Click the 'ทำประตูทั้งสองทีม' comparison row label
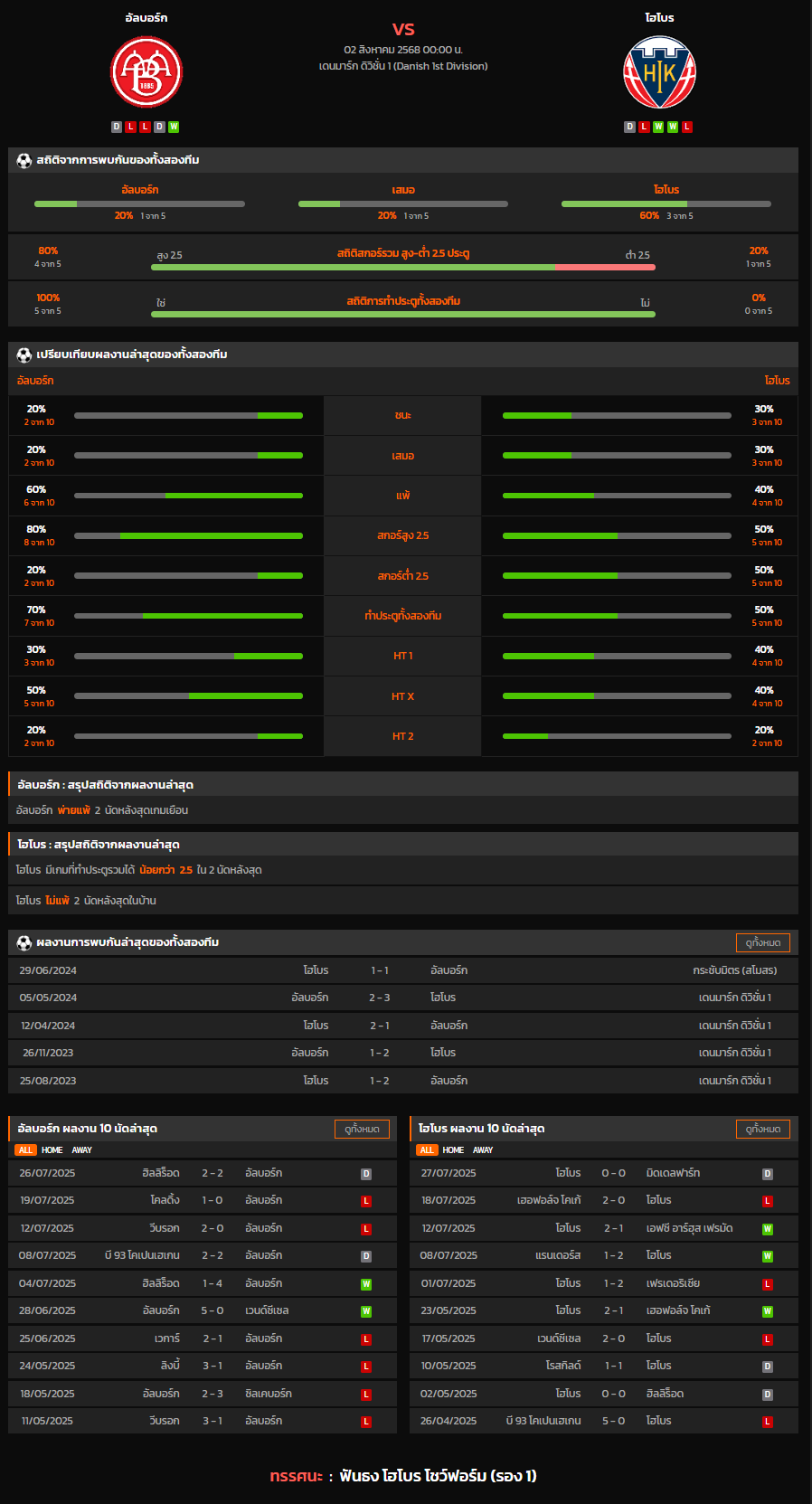This screenshot has height=1504, width=812. [x=403, y=616]
